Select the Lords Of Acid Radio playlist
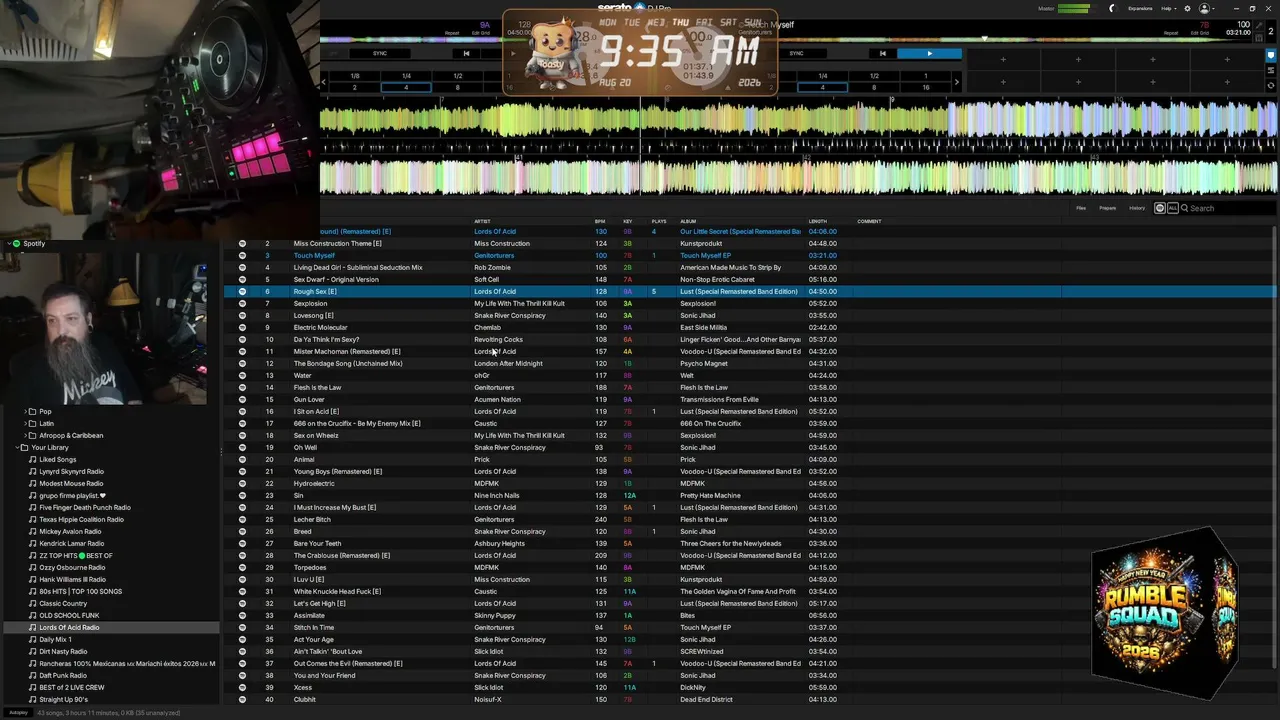Viewport: 1280px width, 720px height. point(69,627)
